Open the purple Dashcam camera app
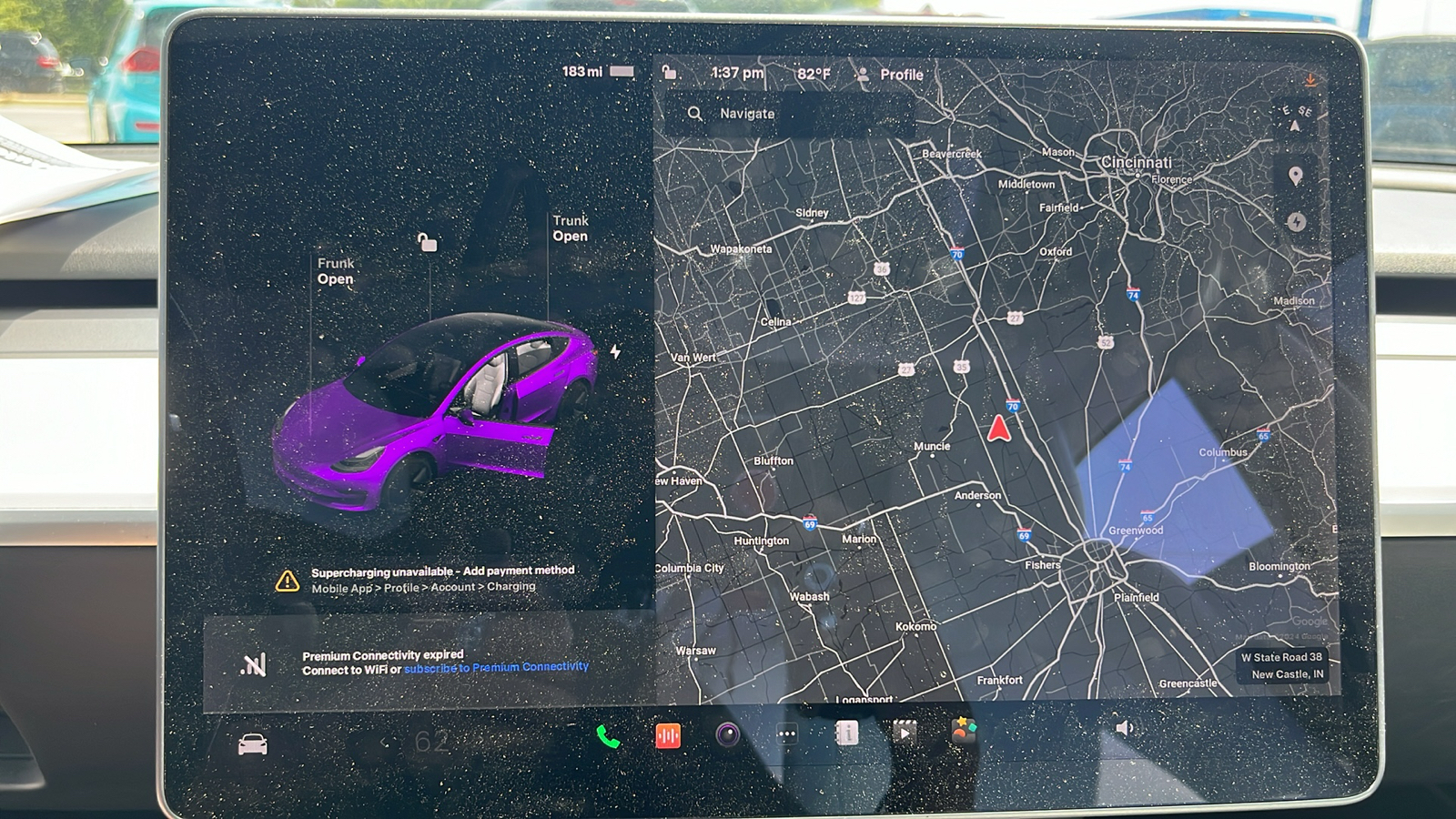 pos(727,734)
